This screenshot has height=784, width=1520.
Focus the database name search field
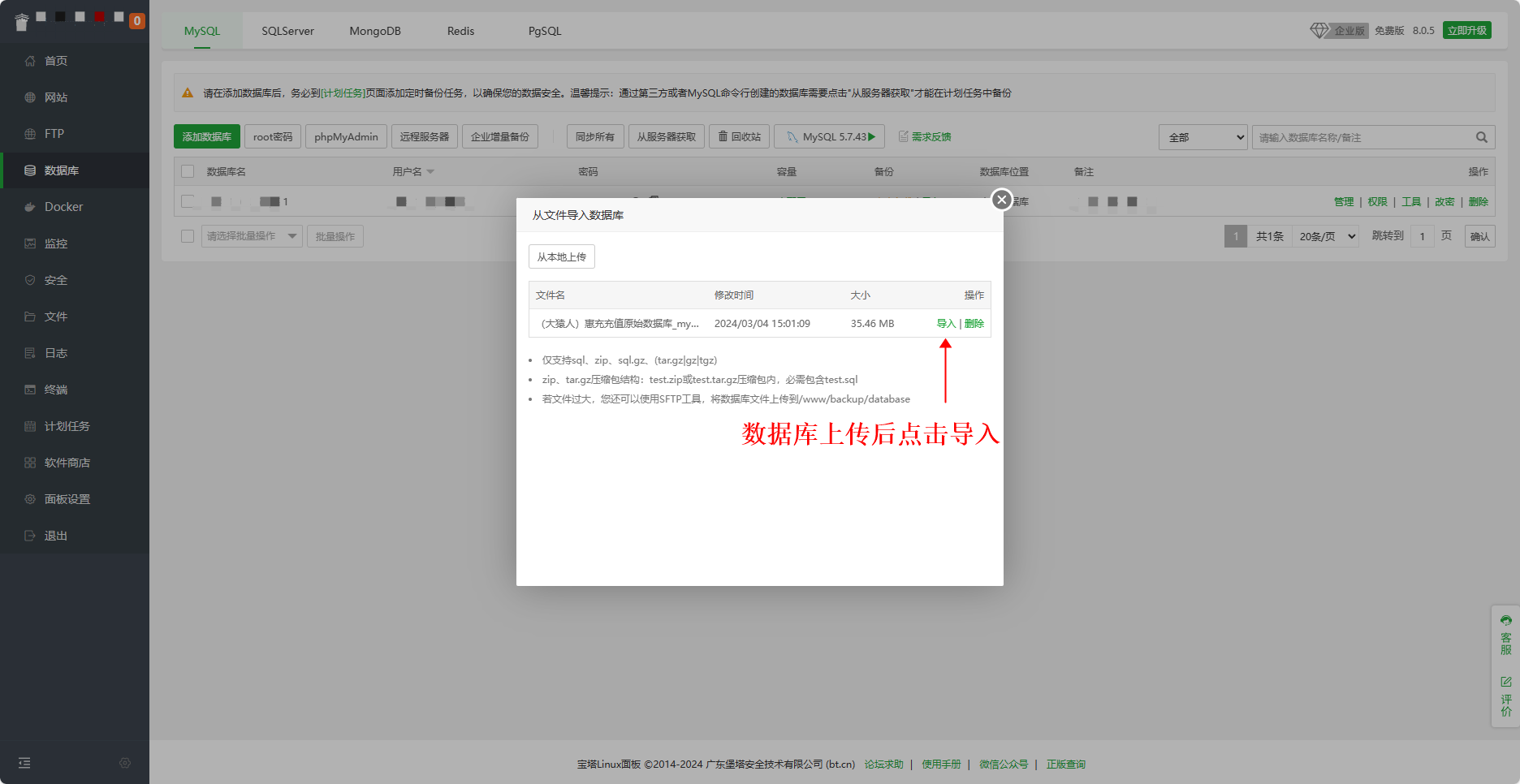[x=1364, y=137]
